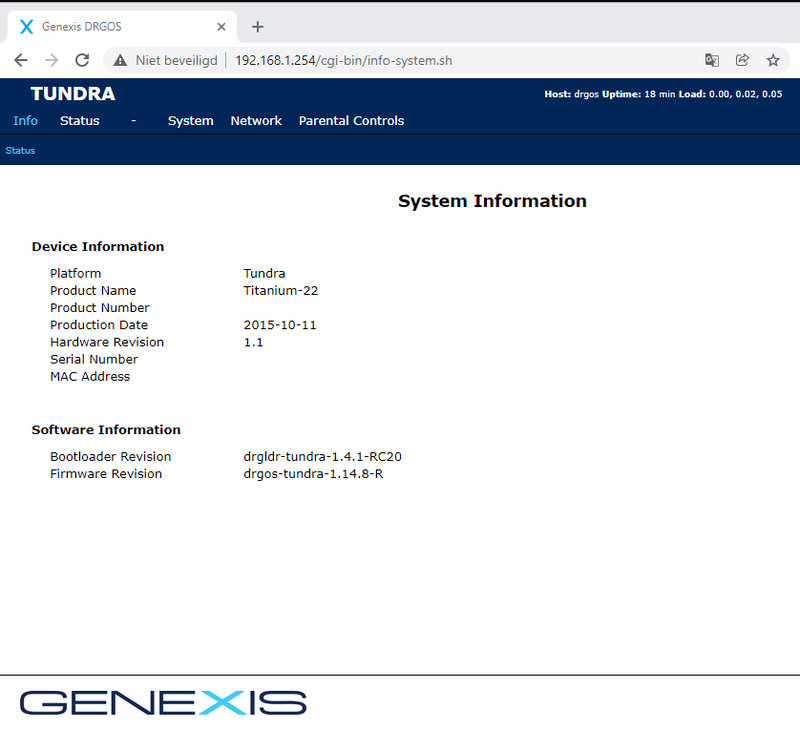Click the TUNDRA header title
This screenshot has width=800, height=729.
pos(73,94)
